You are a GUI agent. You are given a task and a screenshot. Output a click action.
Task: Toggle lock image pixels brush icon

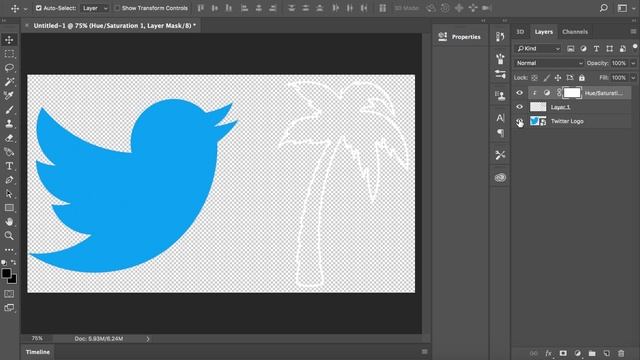[x=546, y=78]
